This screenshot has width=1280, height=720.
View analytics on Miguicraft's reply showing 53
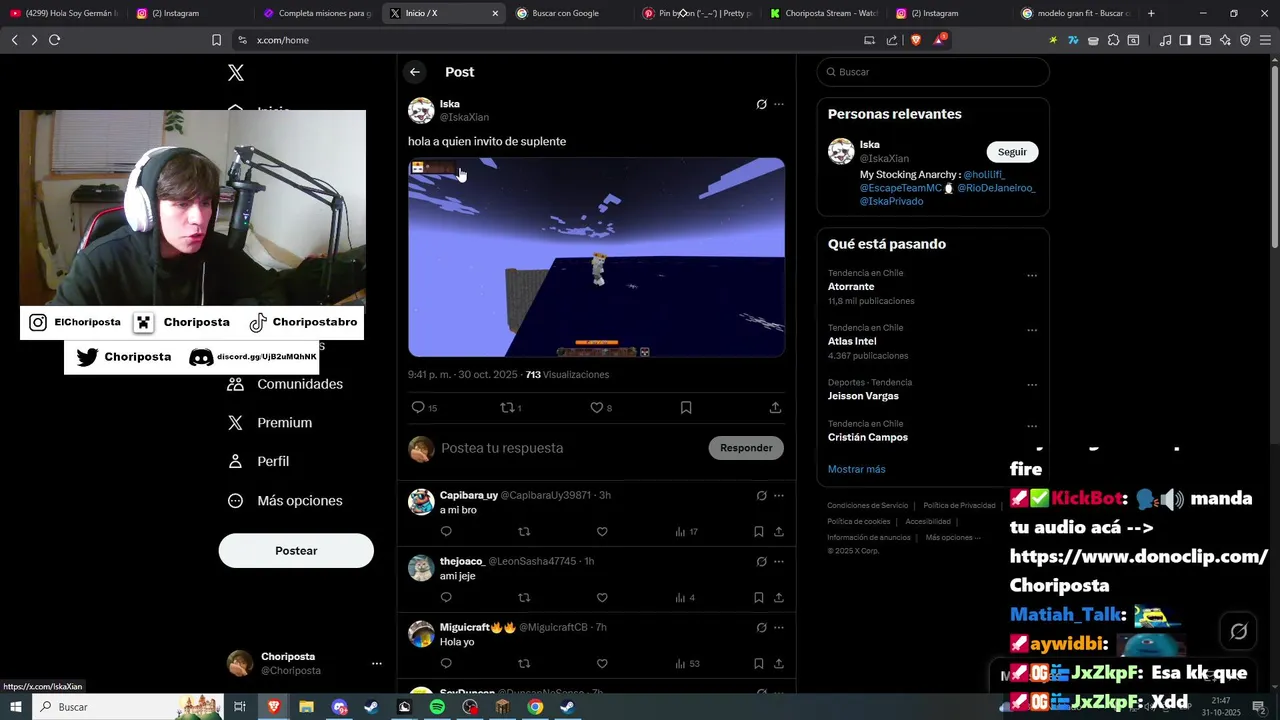687,664
